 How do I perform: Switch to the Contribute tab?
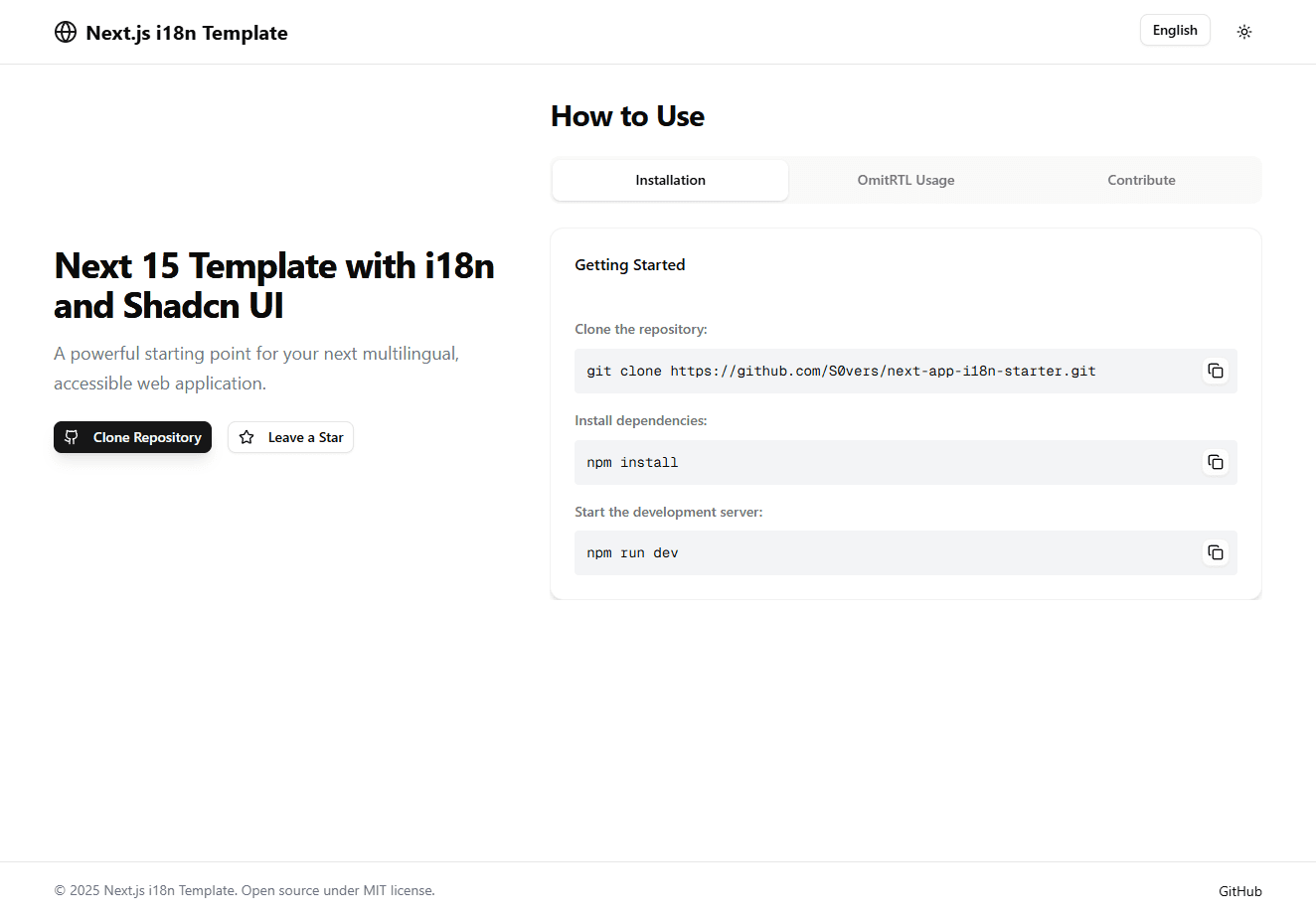click(1141, 180)
